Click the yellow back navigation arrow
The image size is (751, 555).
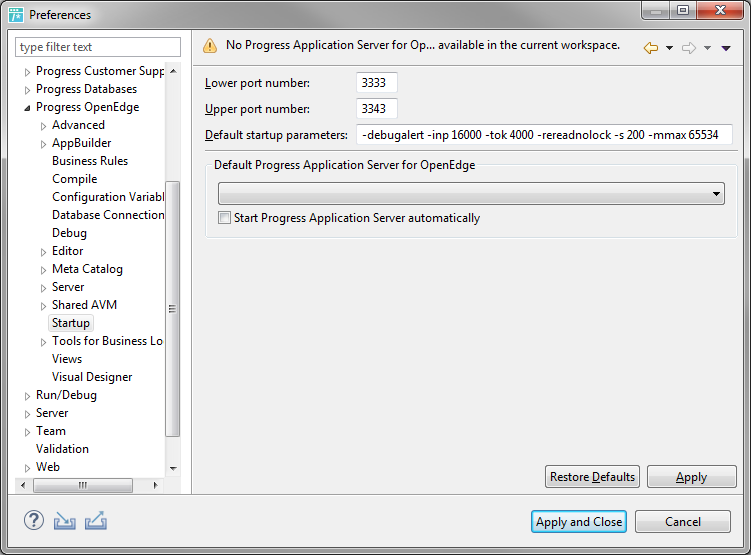(650, 47)
